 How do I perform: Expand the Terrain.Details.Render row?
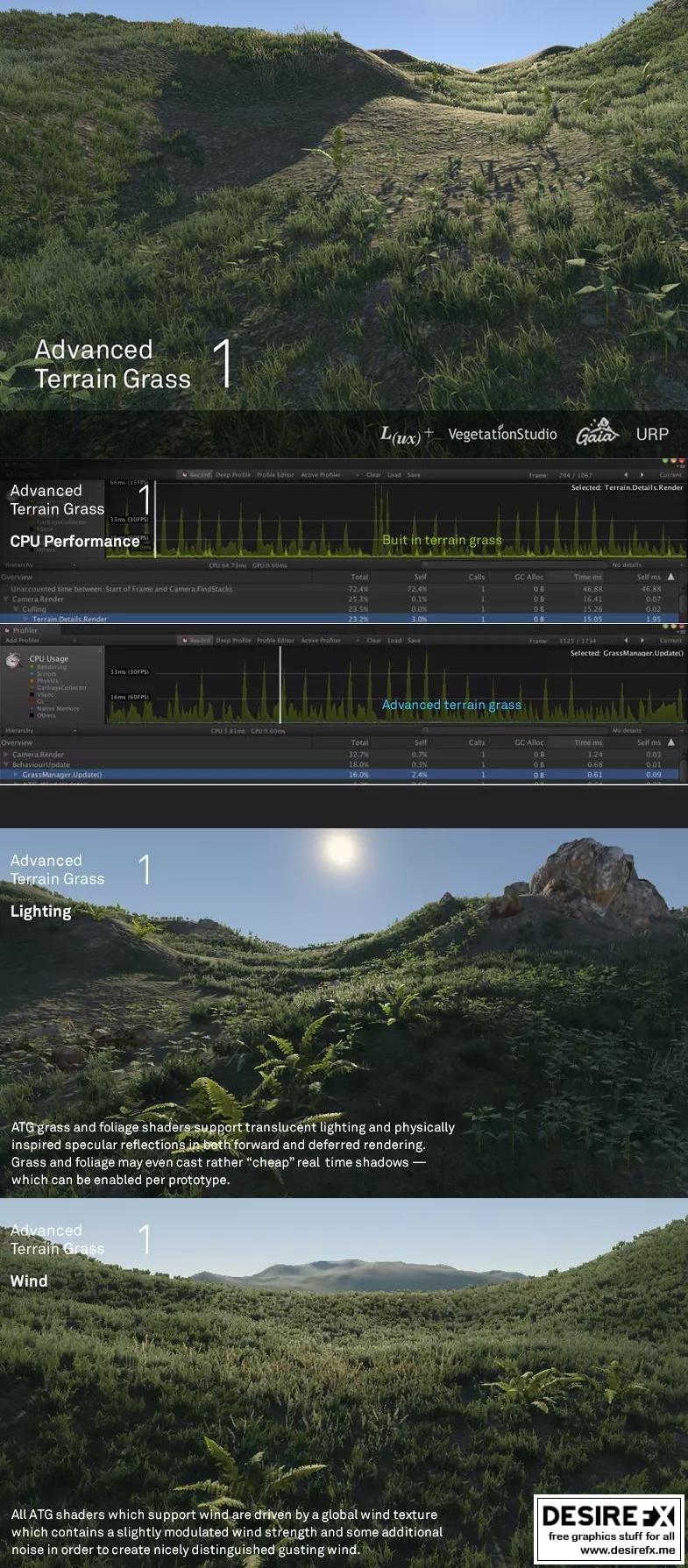coord(26,619)
